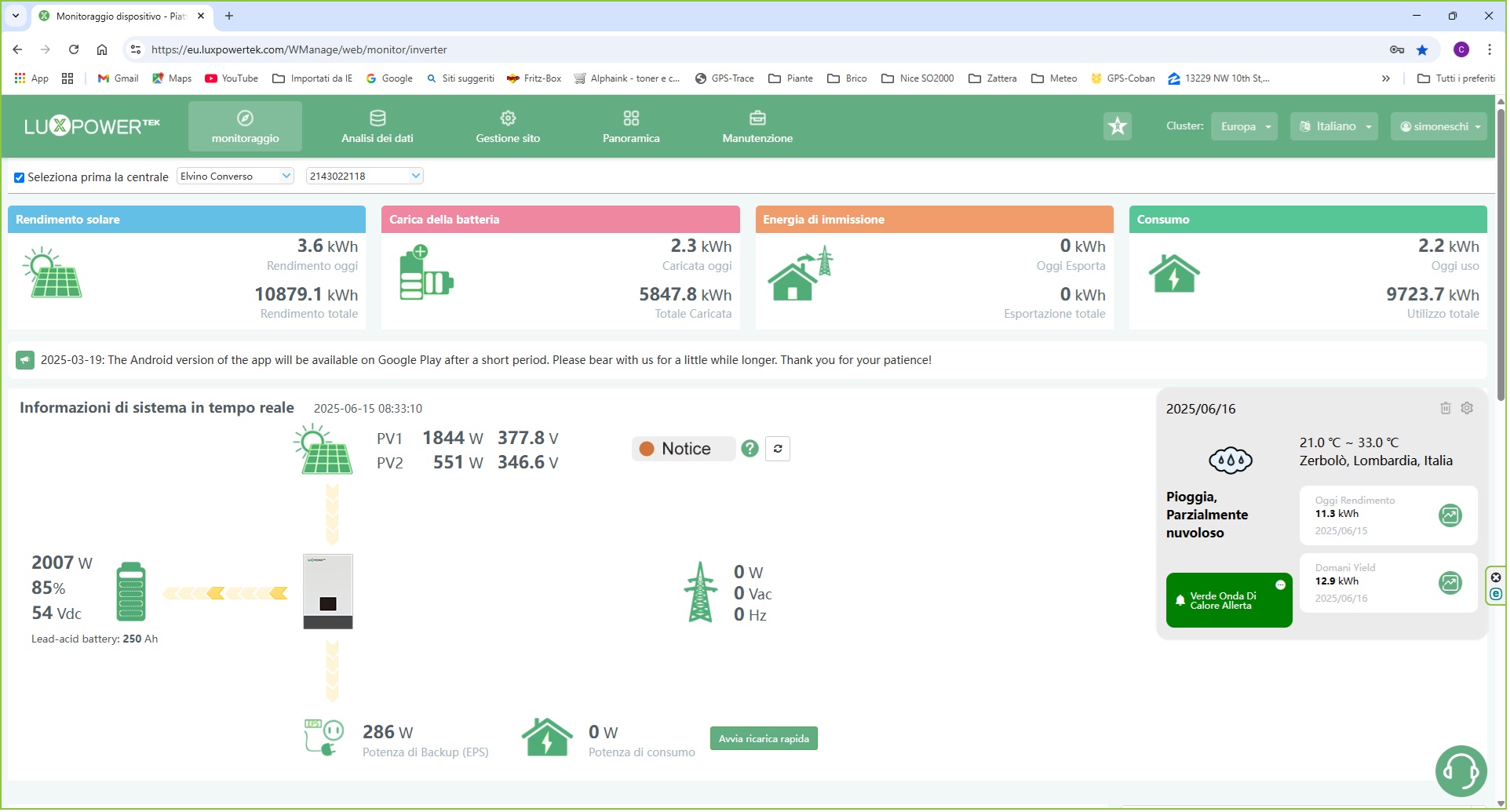Expand the Elvino Converso station dropdown
1510x812 pixels.
235,177
